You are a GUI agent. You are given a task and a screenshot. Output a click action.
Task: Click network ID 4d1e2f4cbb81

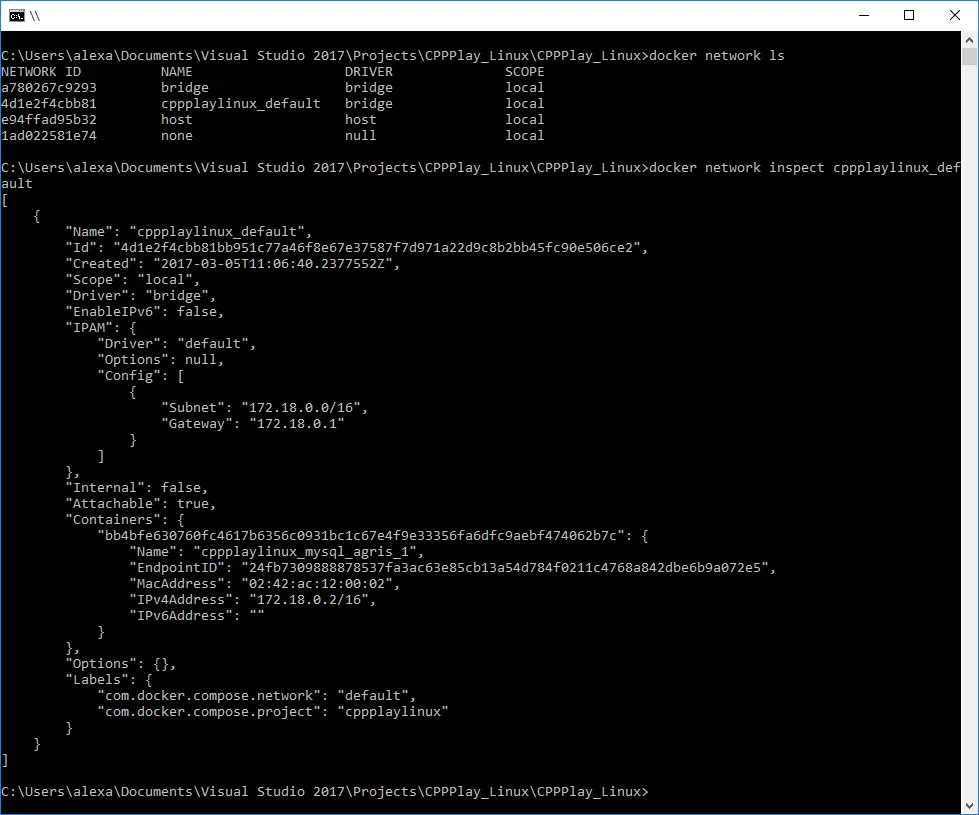tap(49, 104)
